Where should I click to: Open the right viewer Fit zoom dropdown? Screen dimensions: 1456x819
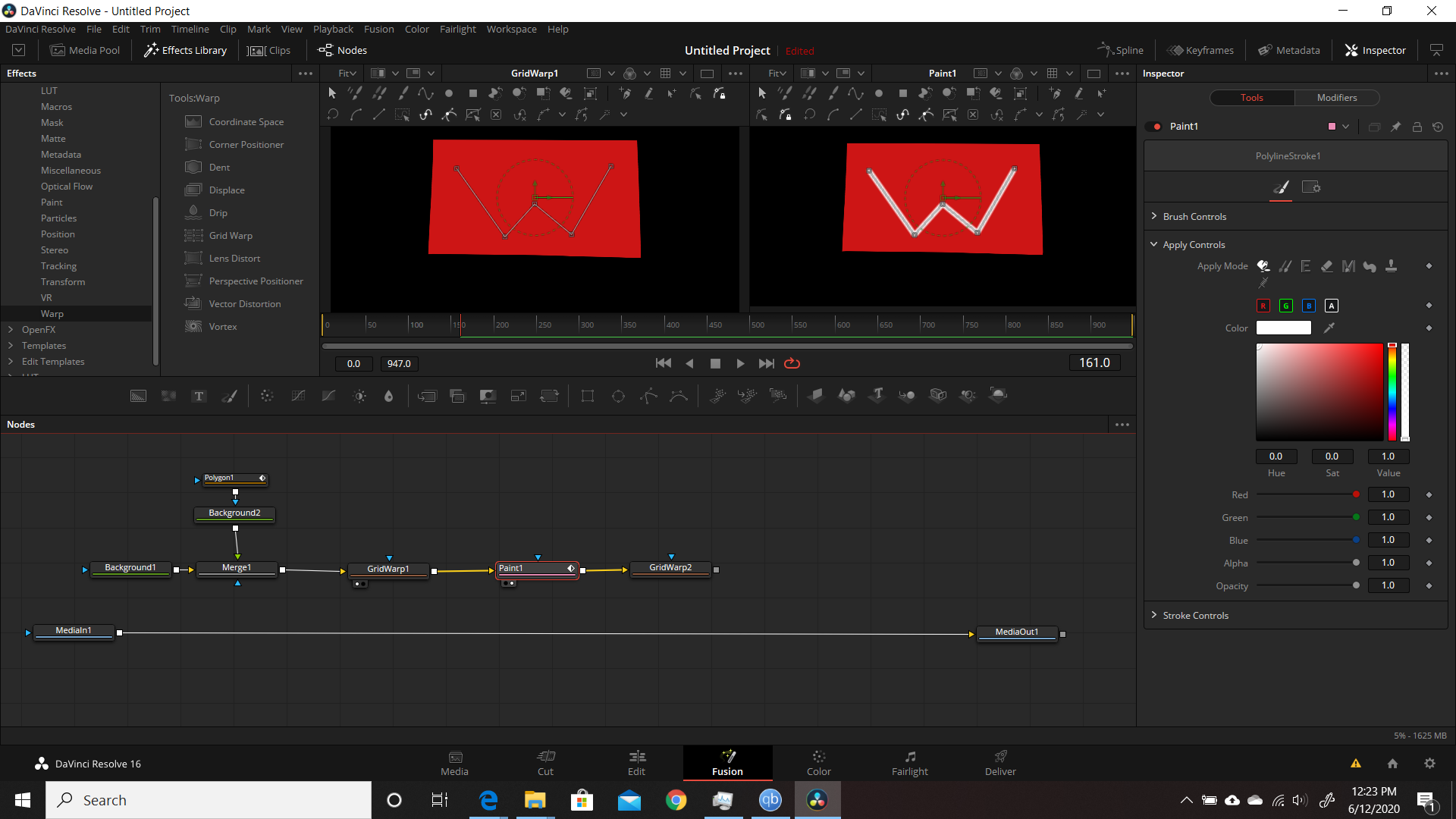coord(778,74)
